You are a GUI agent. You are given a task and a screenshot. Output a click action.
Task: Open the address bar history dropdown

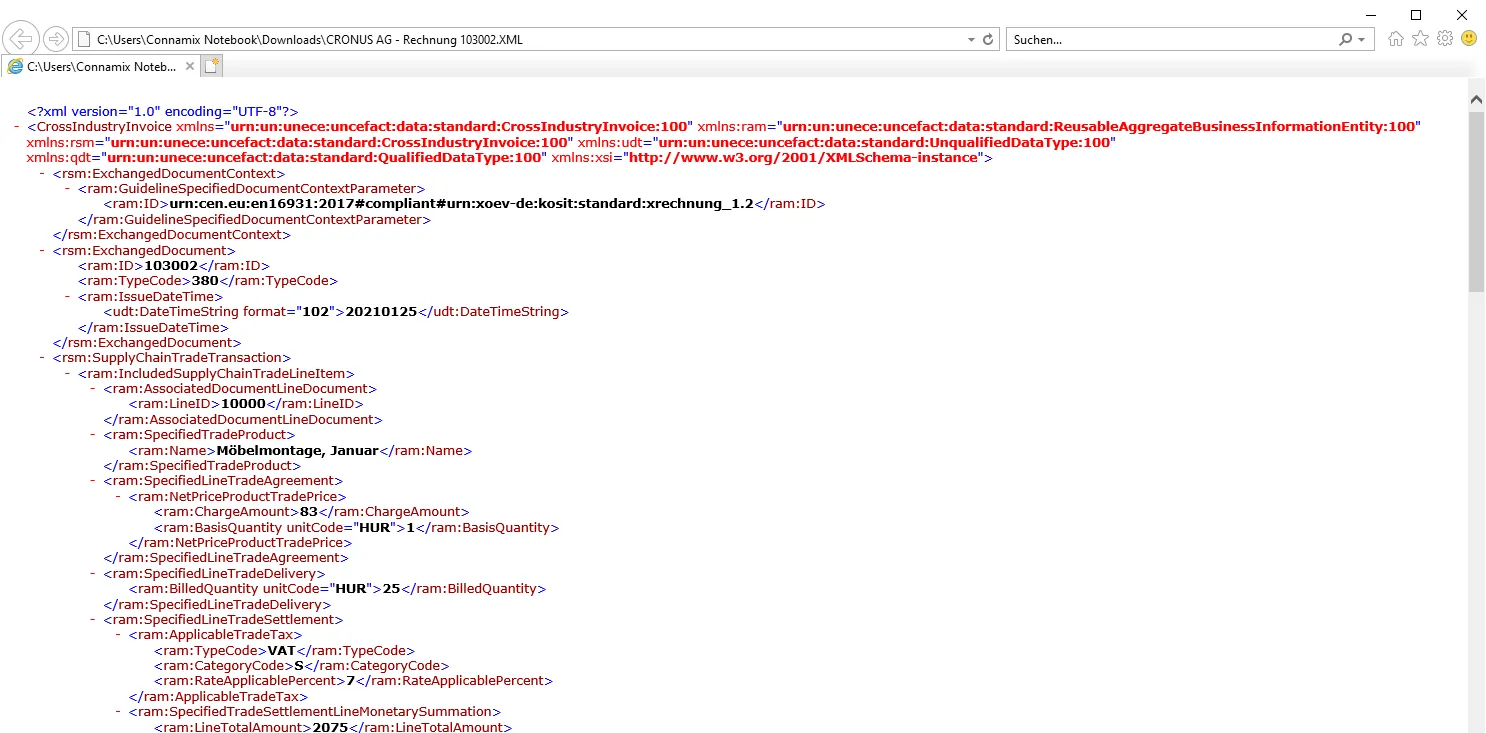click(x=971, y=40)
